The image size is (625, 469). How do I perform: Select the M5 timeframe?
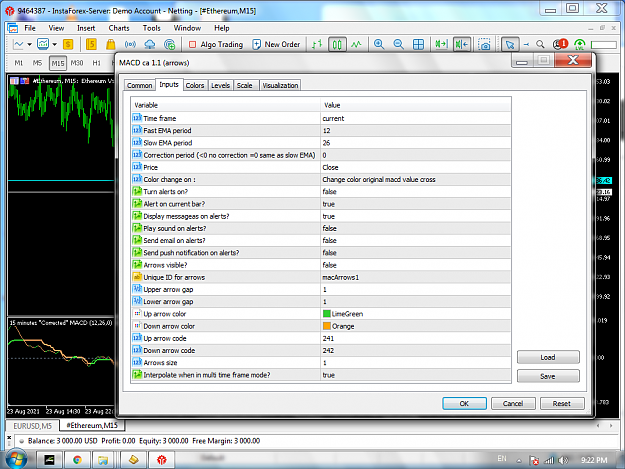pyautogui.click(x=37, y=63)
